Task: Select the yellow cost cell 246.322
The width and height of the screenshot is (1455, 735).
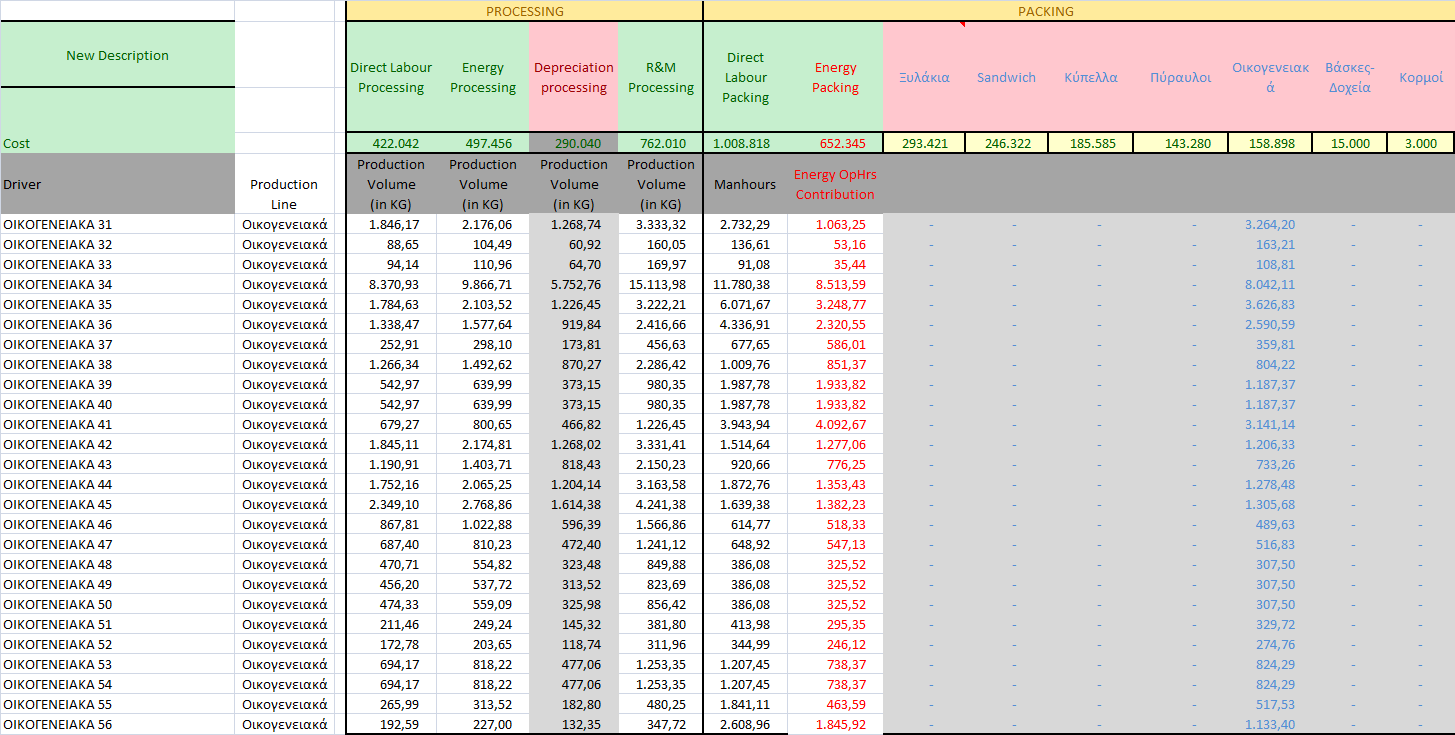Action: (x=1007, y=143)
